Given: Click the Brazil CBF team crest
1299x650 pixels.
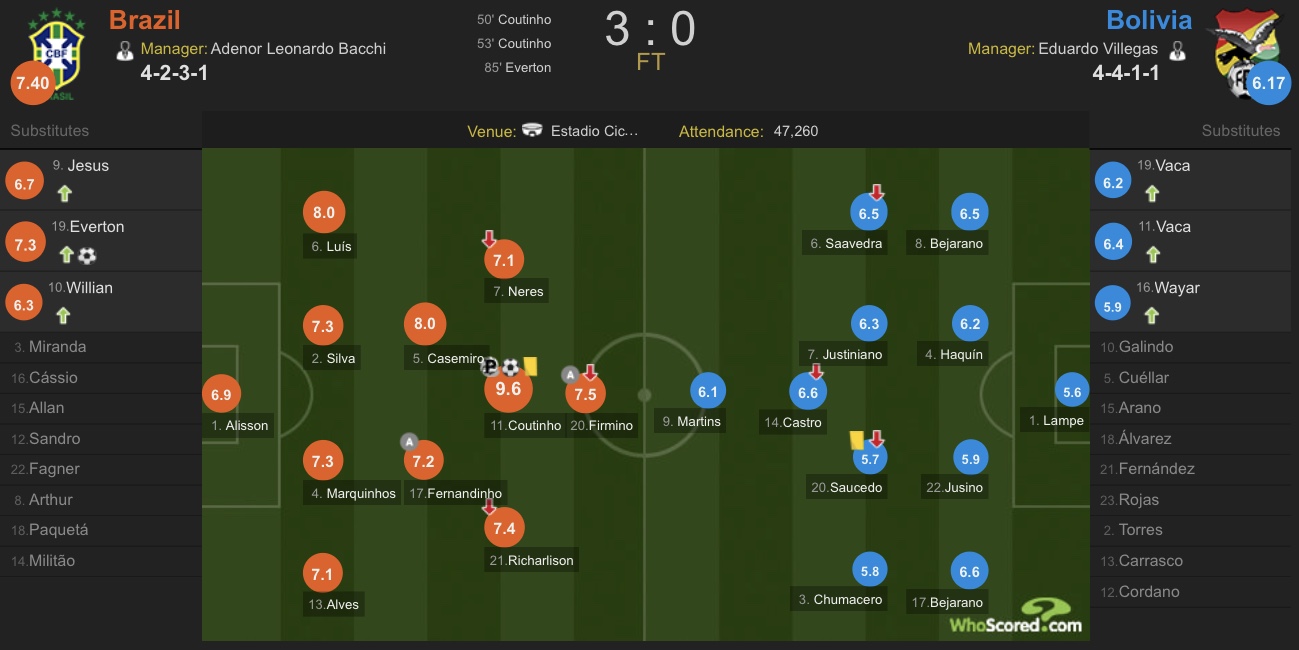Looking at the screenshot, I should click(x=57, y=52).
